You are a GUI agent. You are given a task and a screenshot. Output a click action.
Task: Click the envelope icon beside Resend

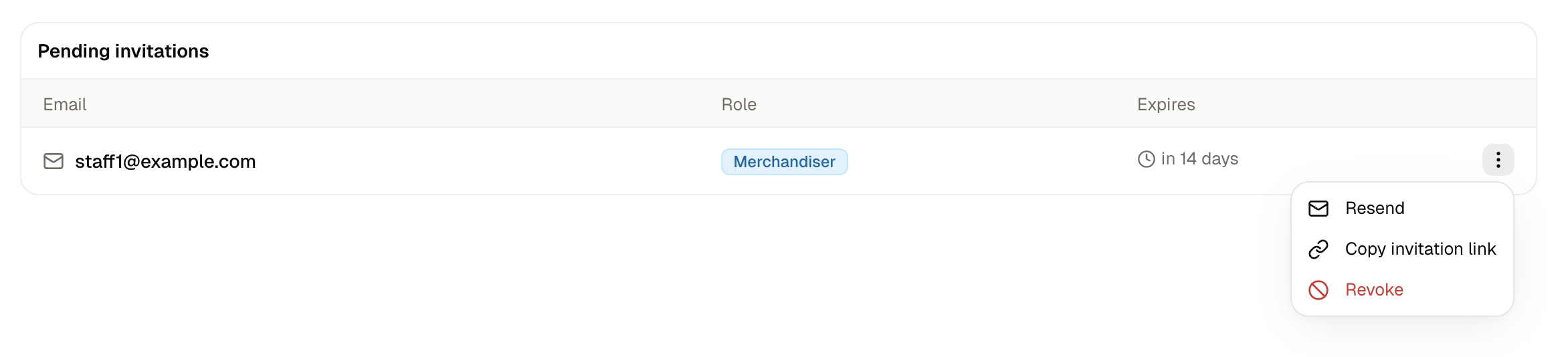coord(1318,209)
